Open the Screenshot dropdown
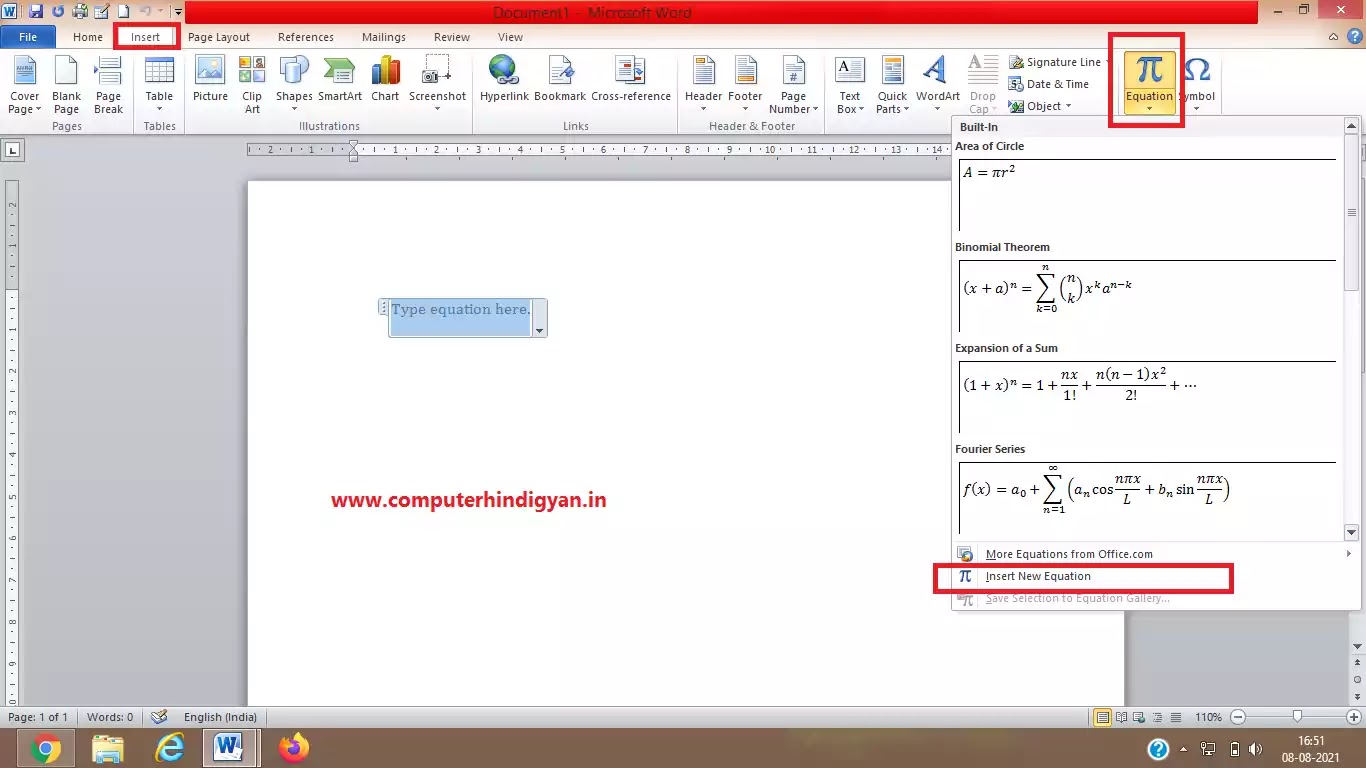 [437, 85]
